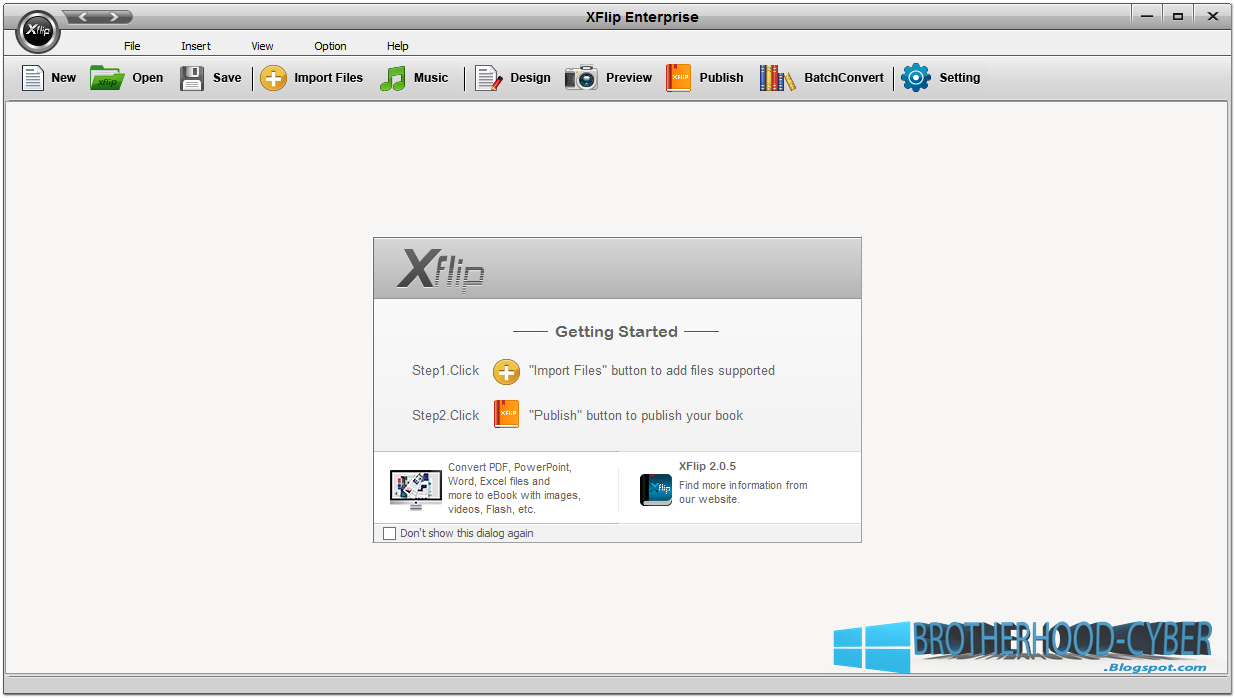This screenshot has height=698, width=1235.
Task: Click the Preview camera icon
Action: pos(581,78)
